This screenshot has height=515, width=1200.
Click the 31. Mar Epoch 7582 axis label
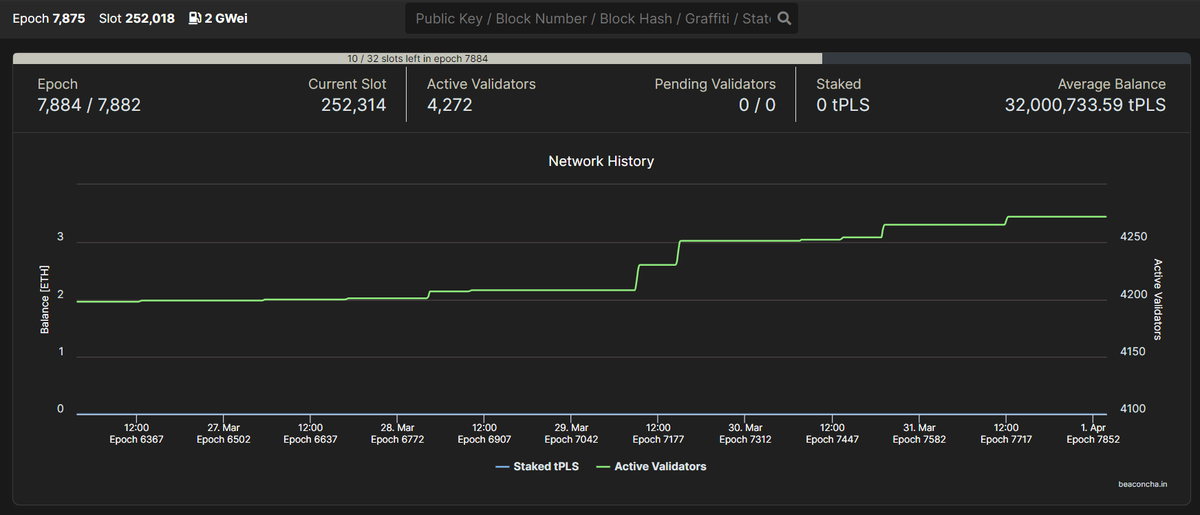920,433
